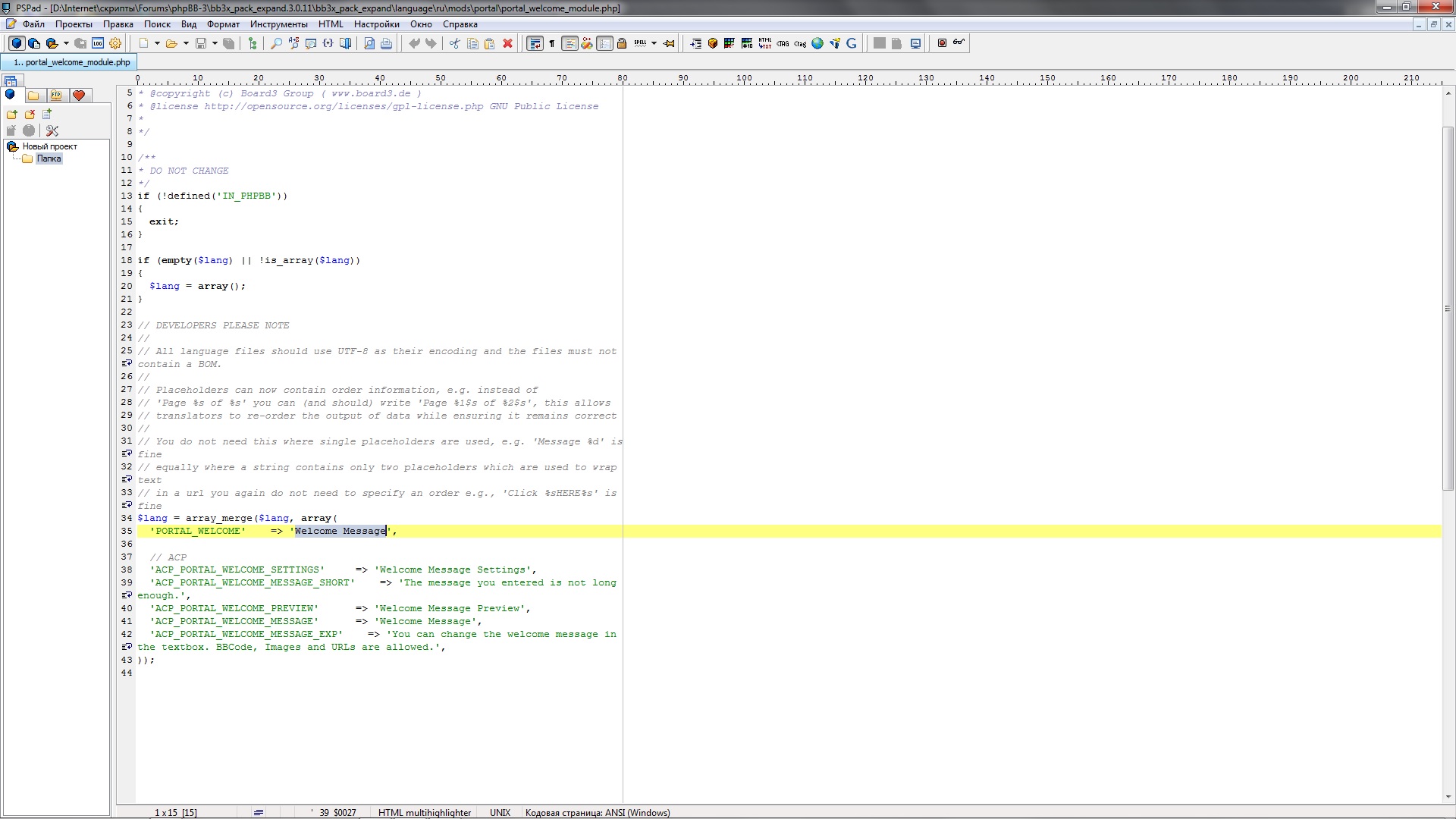Click the matching bracket braces icon
The image size is (1456, 819).
tap(328, 43)
